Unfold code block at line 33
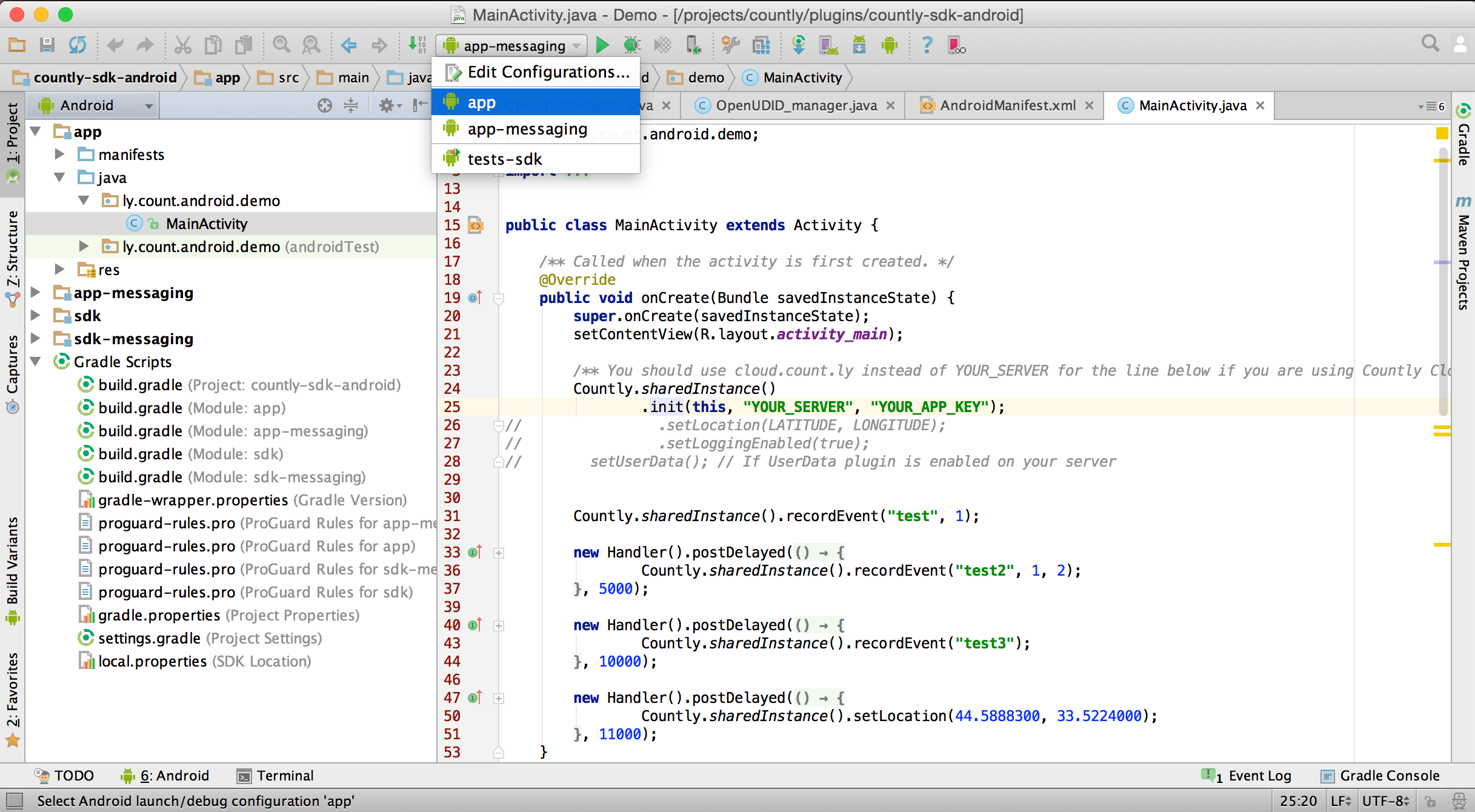Viewport: 1475px width, 812px height. click(x=499, y=553)
